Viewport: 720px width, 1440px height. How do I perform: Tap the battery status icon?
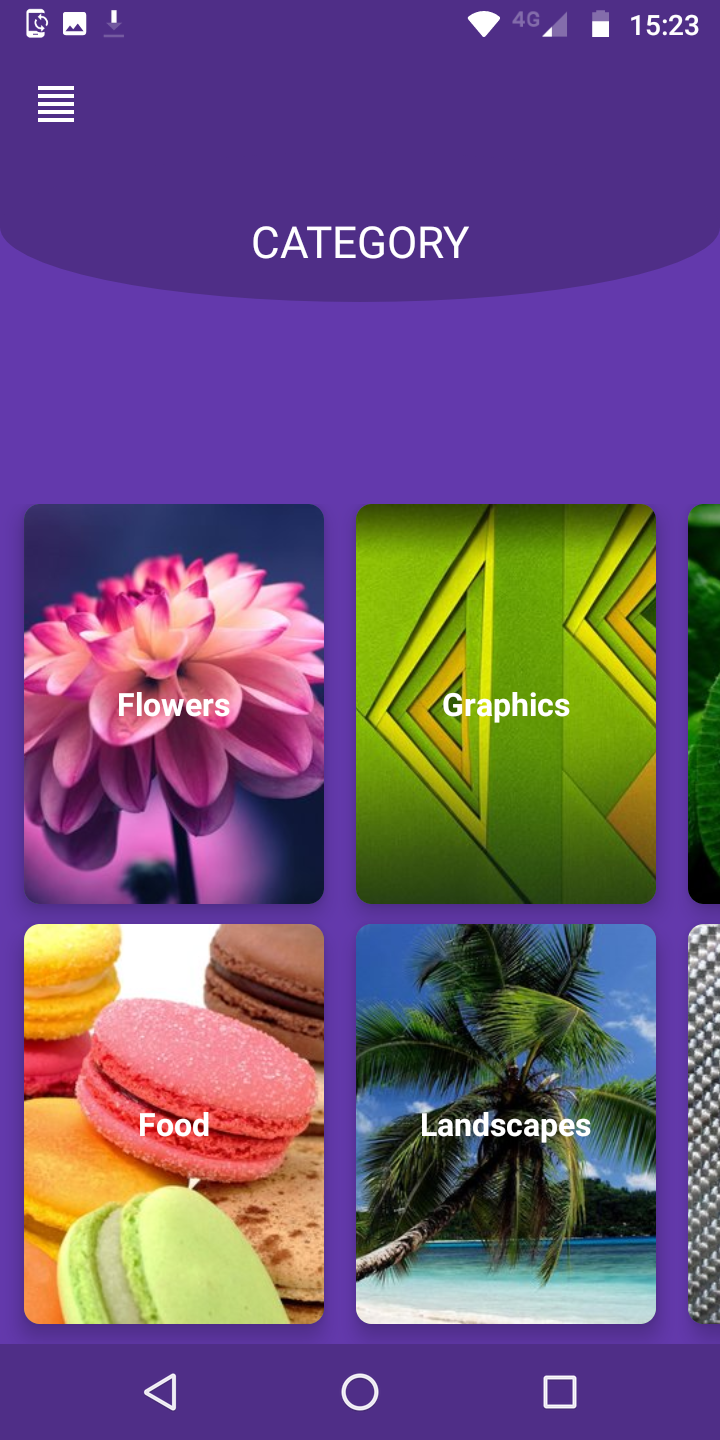point(600,24)
